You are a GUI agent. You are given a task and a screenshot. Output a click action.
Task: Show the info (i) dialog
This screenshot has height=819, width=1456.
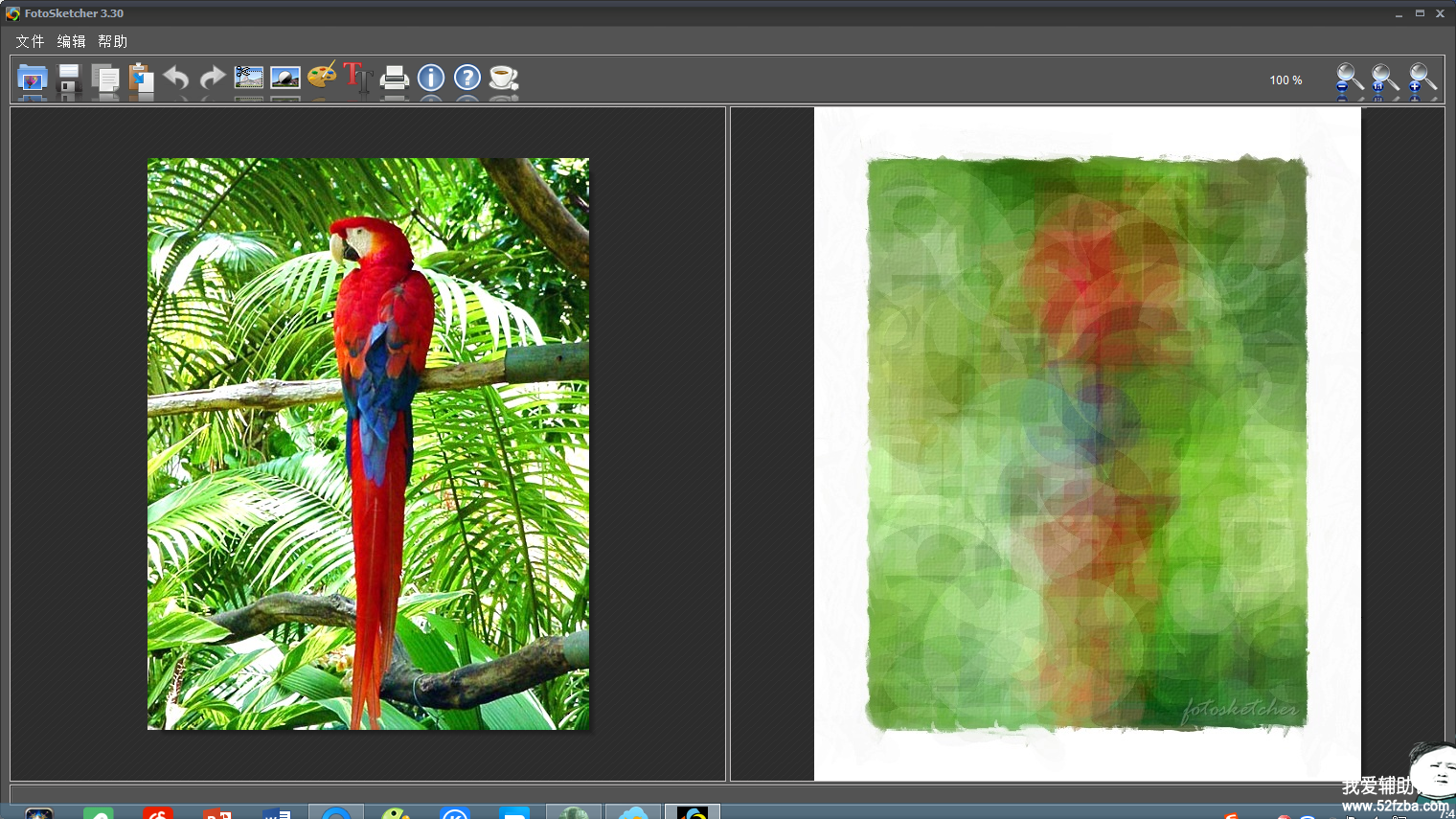pos(431,78)
